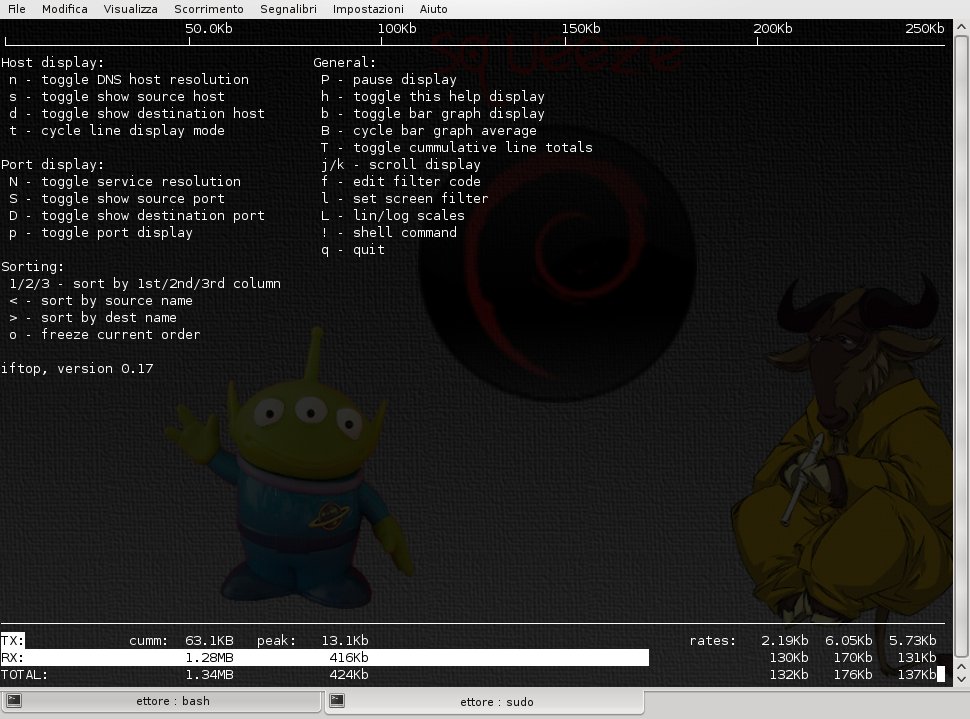Click the 'sort by source name' line

pyautogui.click(x=101, y=301)
